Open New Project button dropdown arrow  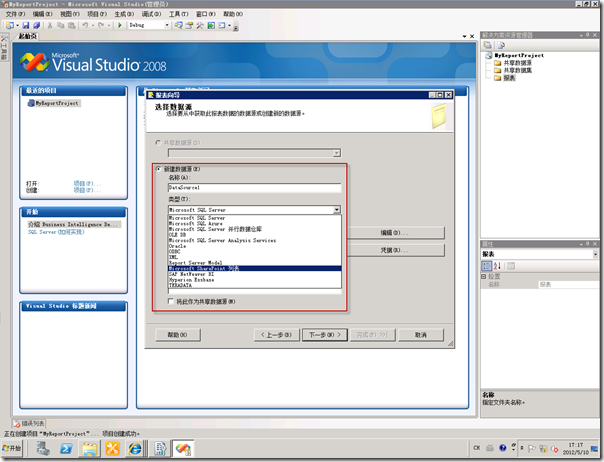17,25
